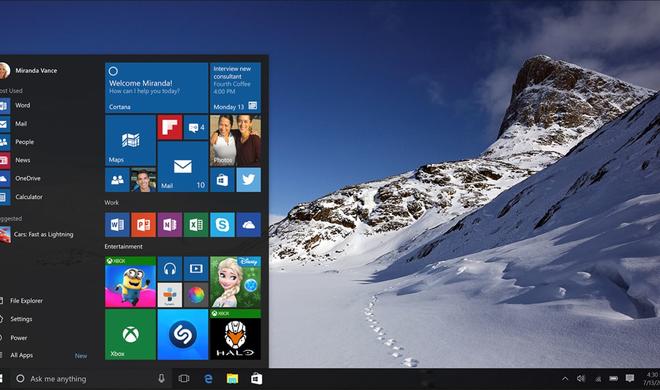Open the Groove Music headphones tile
660x390 pixels.
pyautogui.click(x=170, y=269)
